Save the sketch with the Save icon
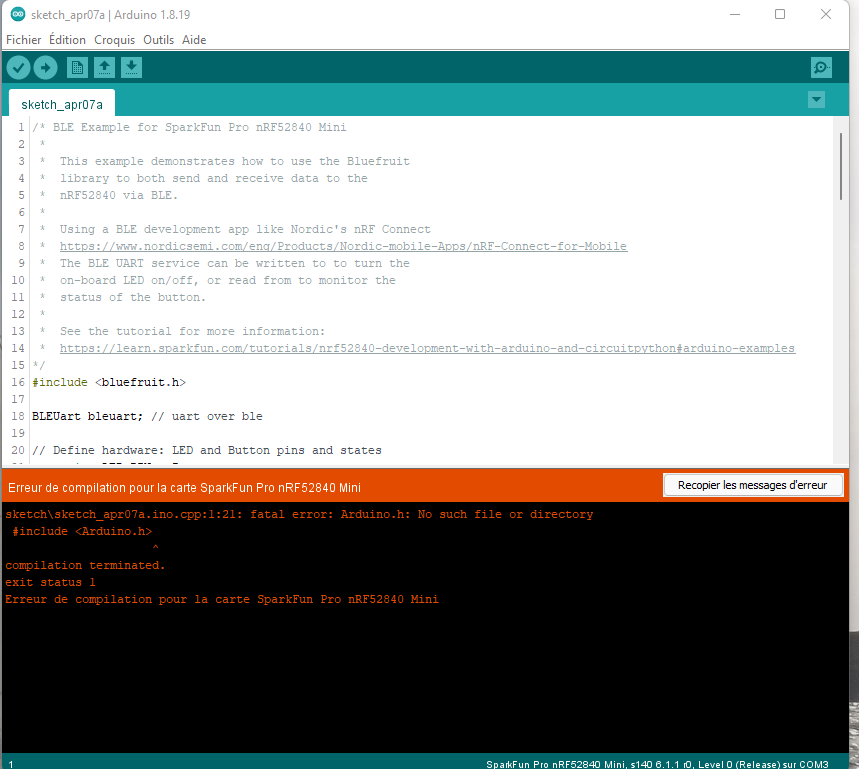Image resolution: width=859 pixels, height=769 pixels. click(x=131, y=68)
